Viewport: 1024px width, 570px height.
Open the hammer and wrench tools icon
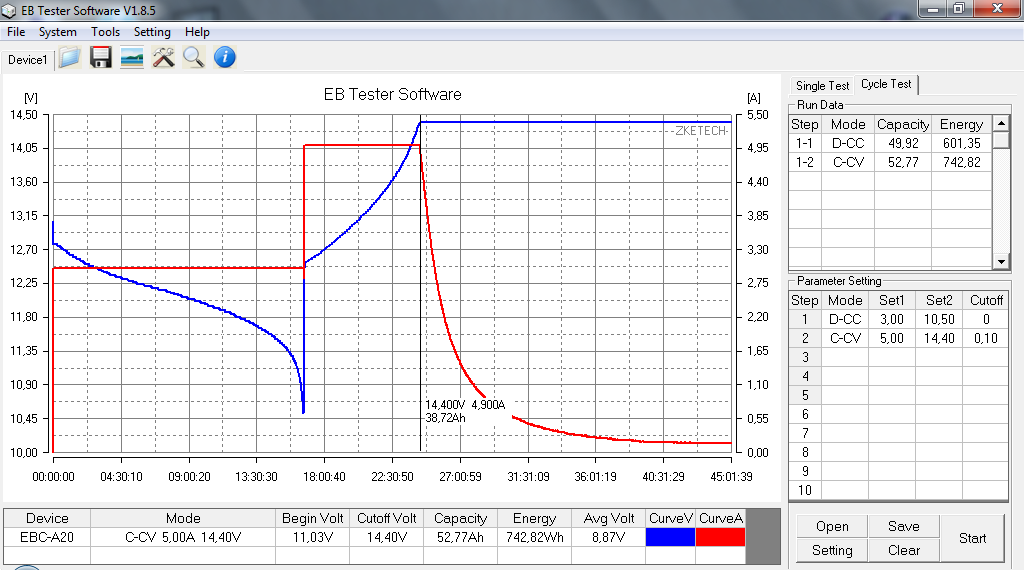pos(163,58)
